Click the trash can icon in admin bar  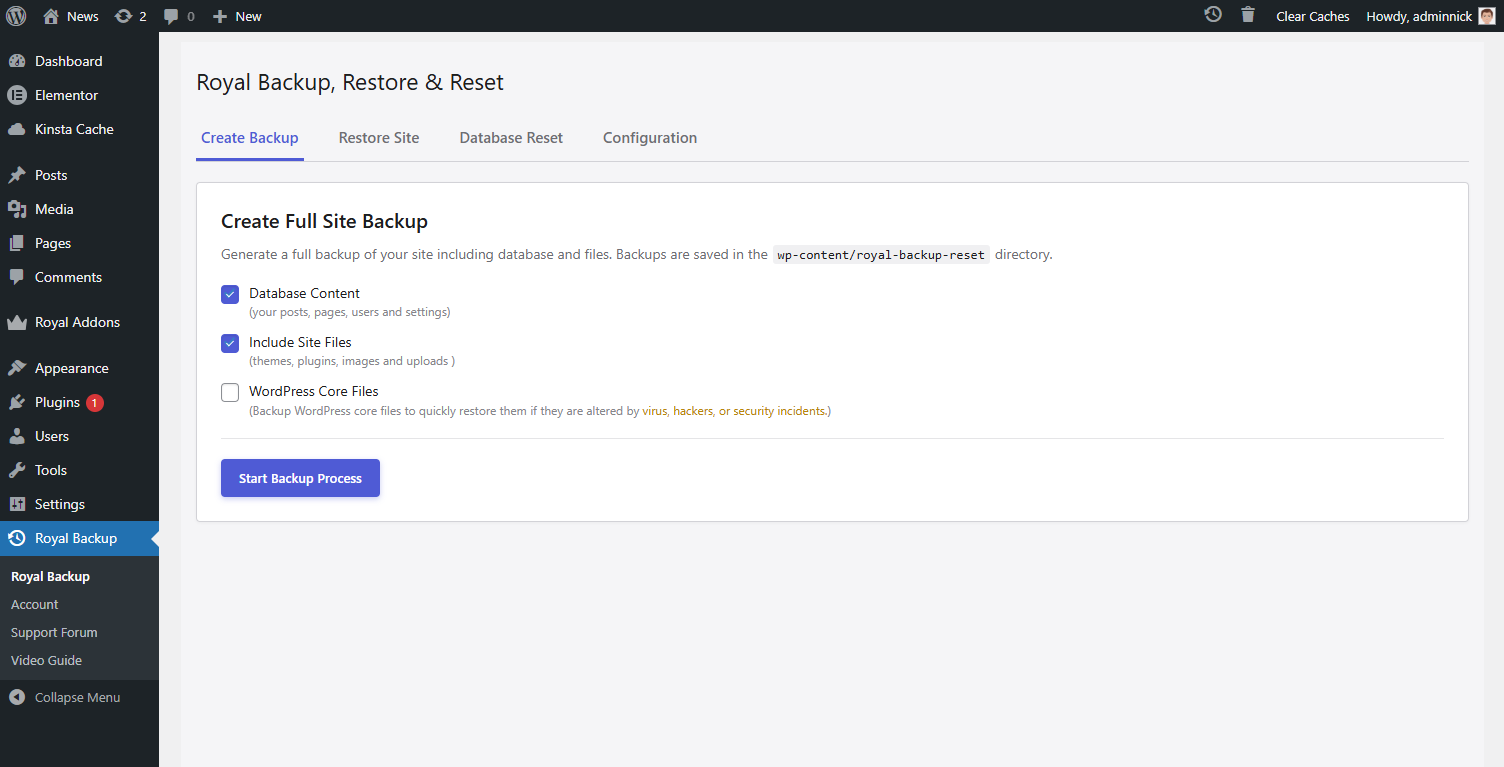[x=1248, y=15]
